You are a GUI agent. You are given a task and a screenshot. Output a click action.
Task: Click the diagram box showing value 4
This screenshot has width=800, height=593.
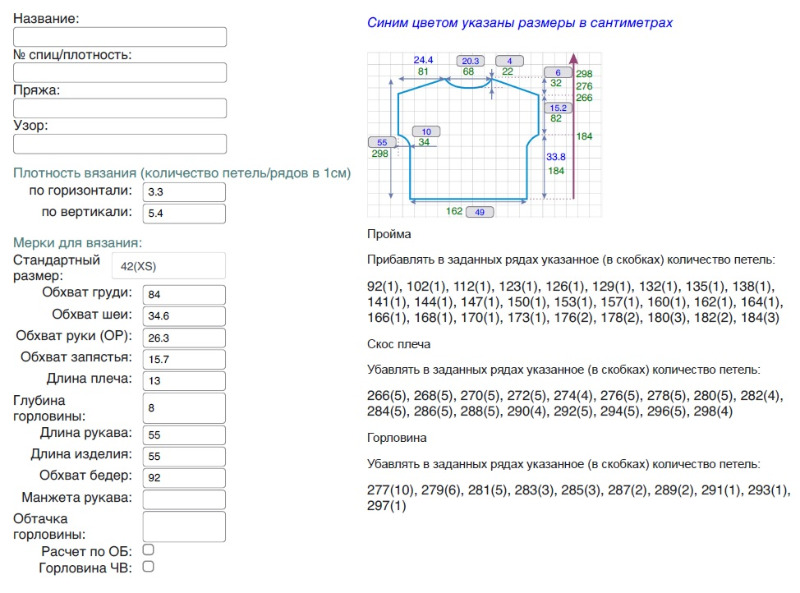click(x=510, y=61)
